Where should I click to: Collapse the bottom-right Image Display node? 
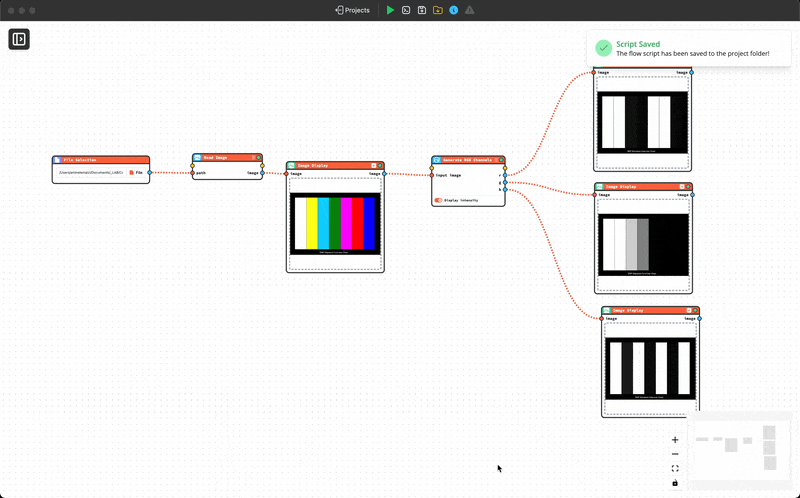pos(691,310)
